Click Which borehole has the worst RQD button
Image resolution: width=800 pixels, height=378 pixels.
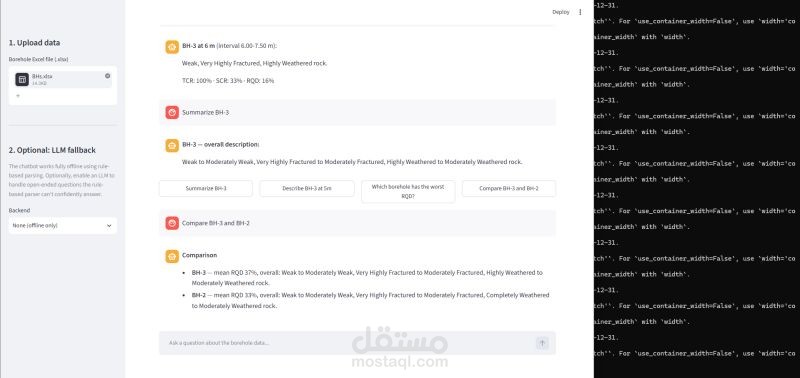point(408,191)
